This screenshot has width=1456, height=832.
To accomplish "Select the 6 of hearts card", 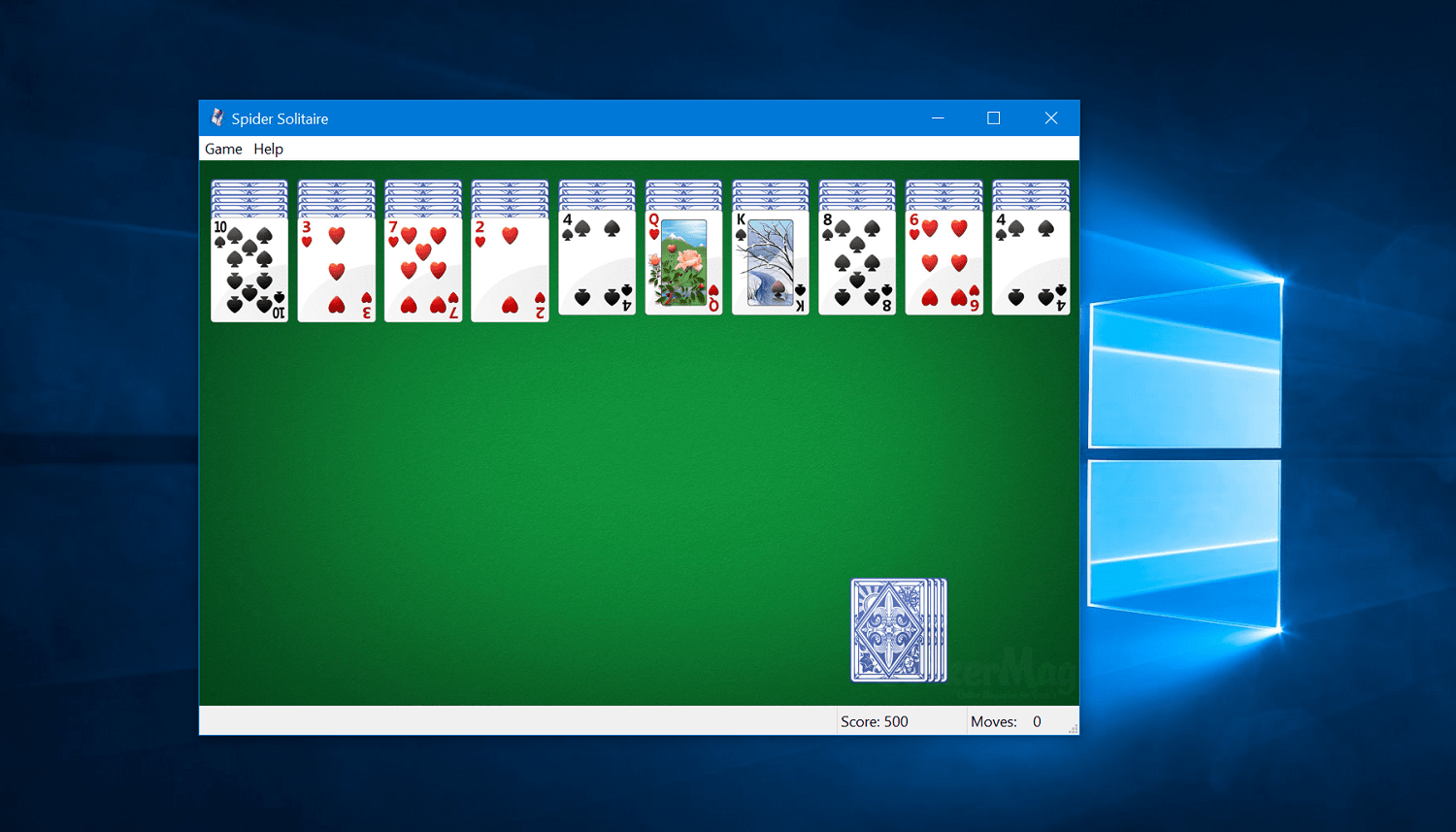I will pyautogui.click(x=943, y=261).
